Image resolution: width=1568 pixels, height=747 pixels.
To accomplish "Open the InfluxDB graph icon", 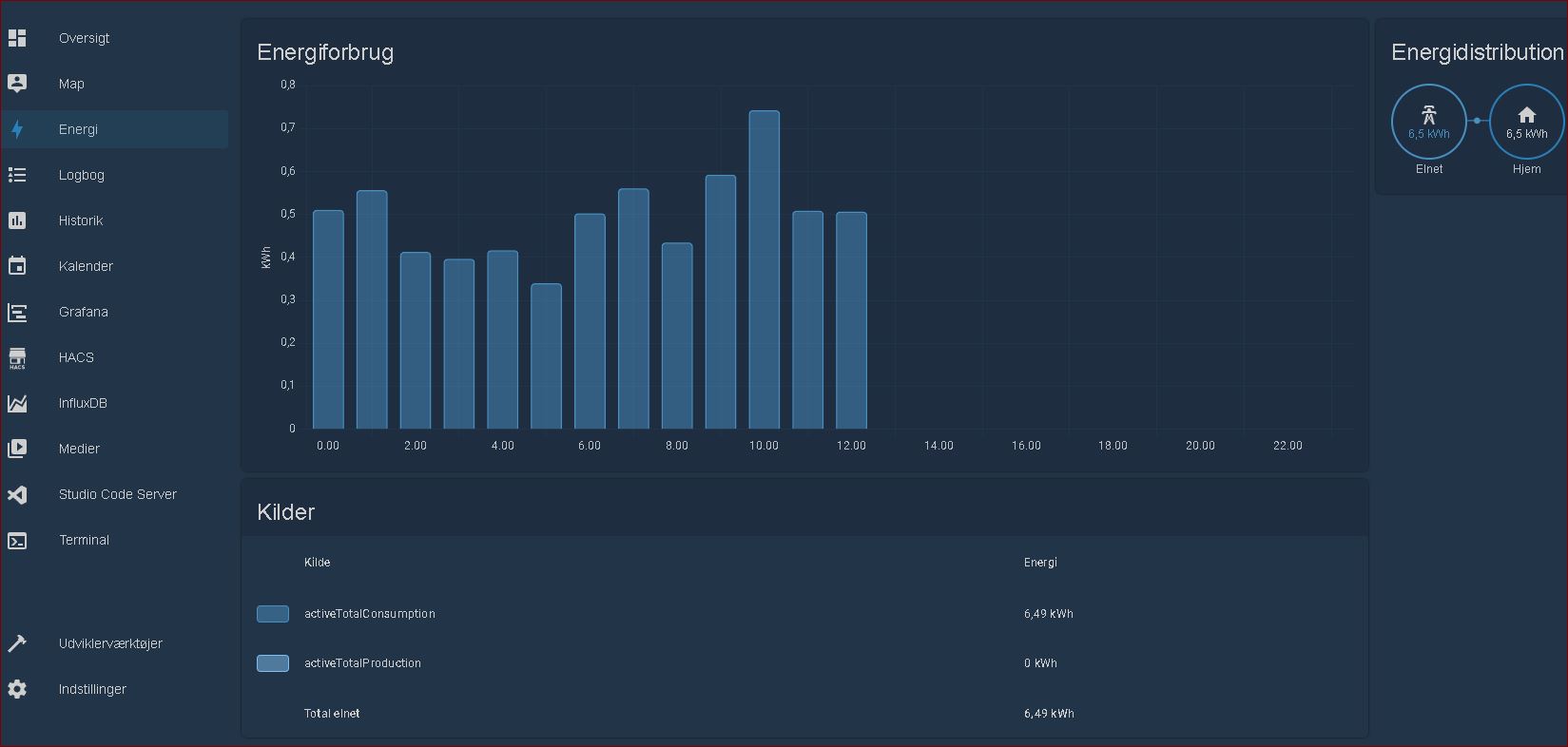I will pos(17,403).
